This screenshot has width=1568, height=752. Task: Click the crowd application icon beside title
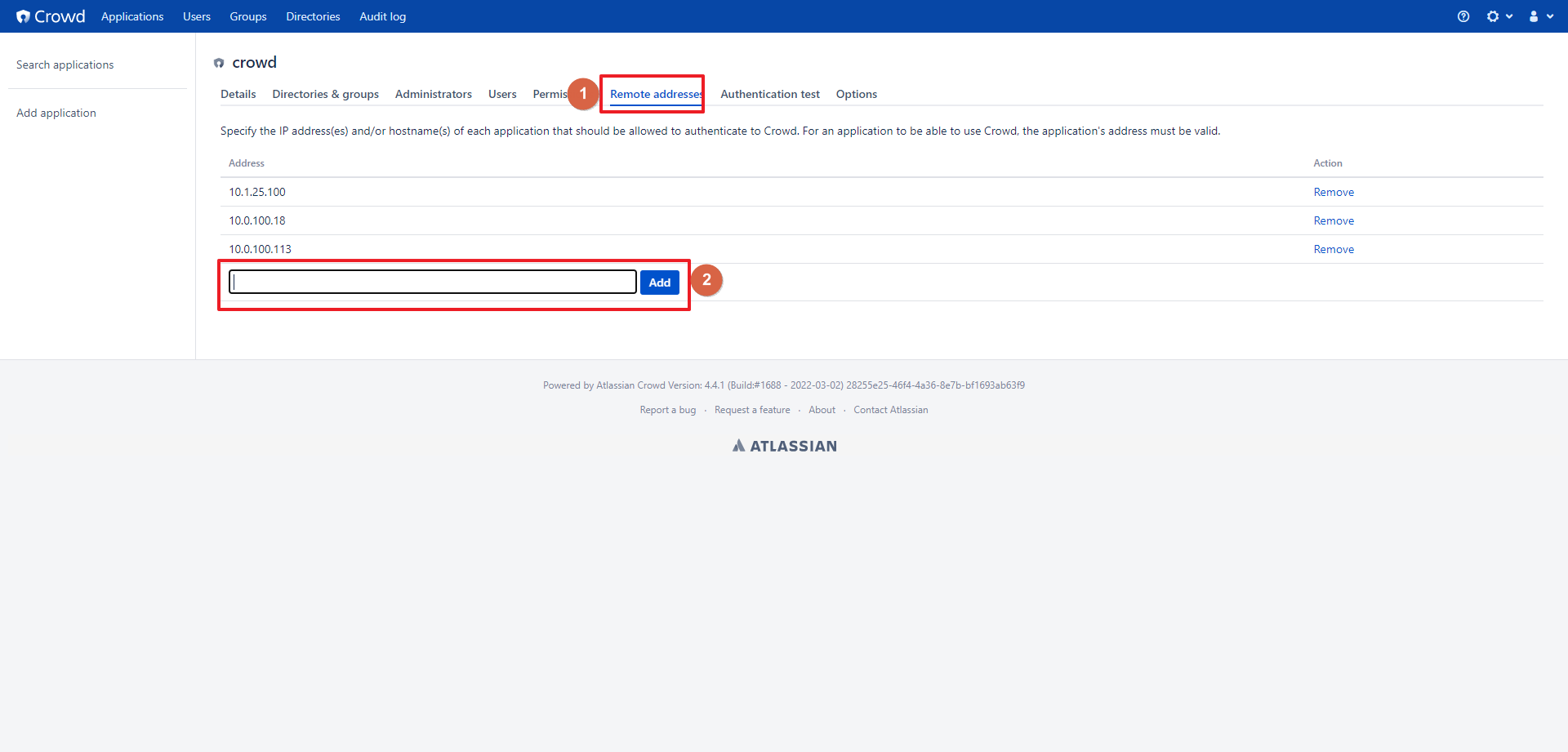tap(219, 63)
